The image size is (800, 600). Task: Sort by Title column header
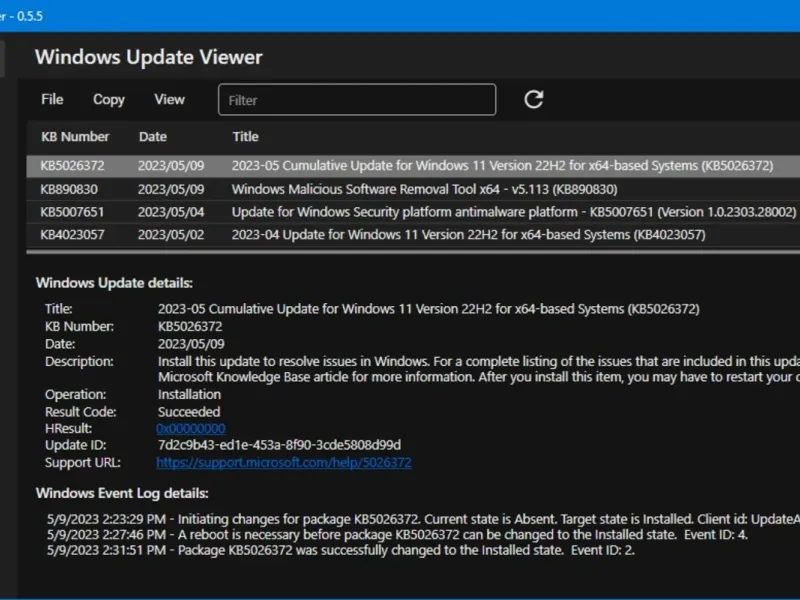pos(245,137)
